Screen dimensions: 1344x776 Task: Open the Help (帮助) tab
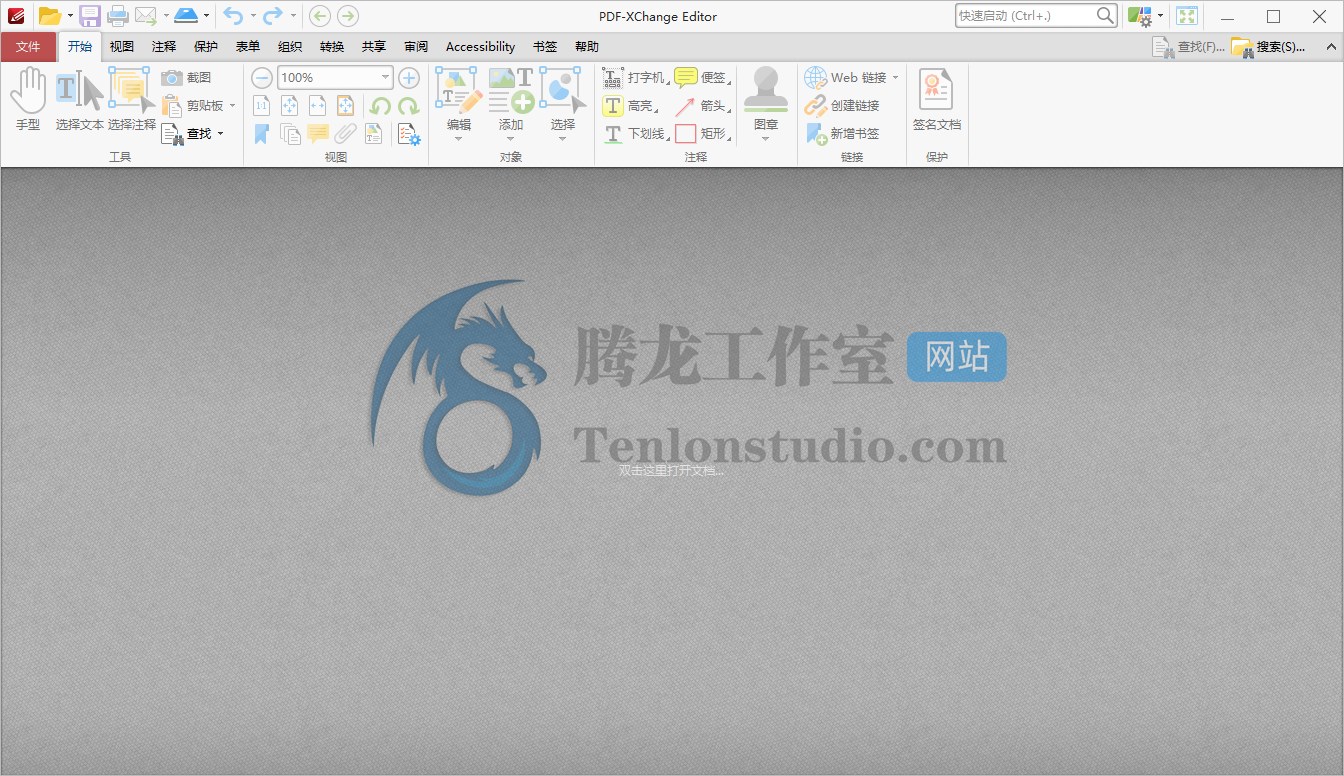[x=587, y=46]
